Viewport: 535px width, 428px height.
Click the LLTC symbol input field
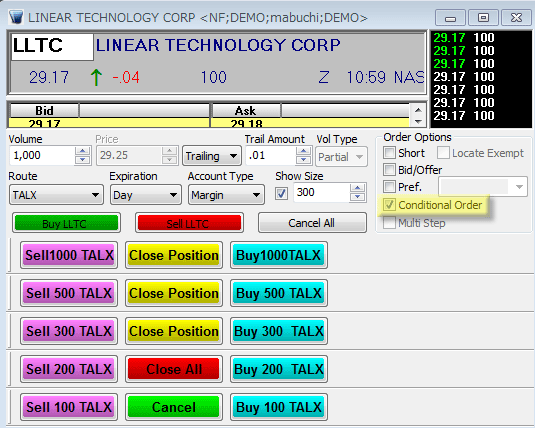pyautogui.click(x=52, y=47)
